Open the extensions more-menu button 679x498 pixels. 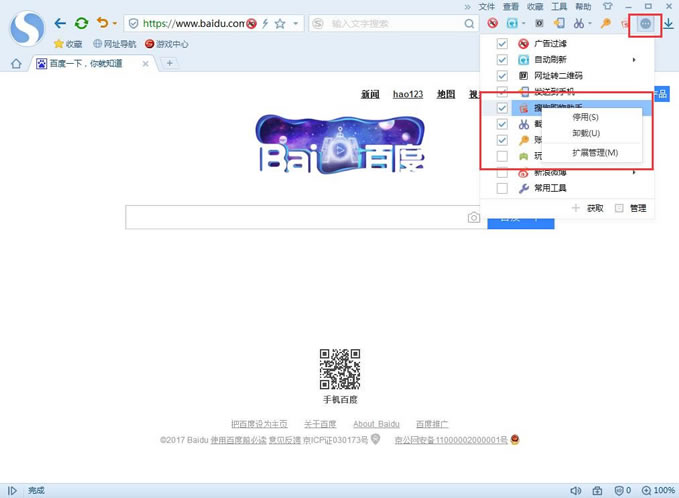pyautogui.click(x=645, y=24)
